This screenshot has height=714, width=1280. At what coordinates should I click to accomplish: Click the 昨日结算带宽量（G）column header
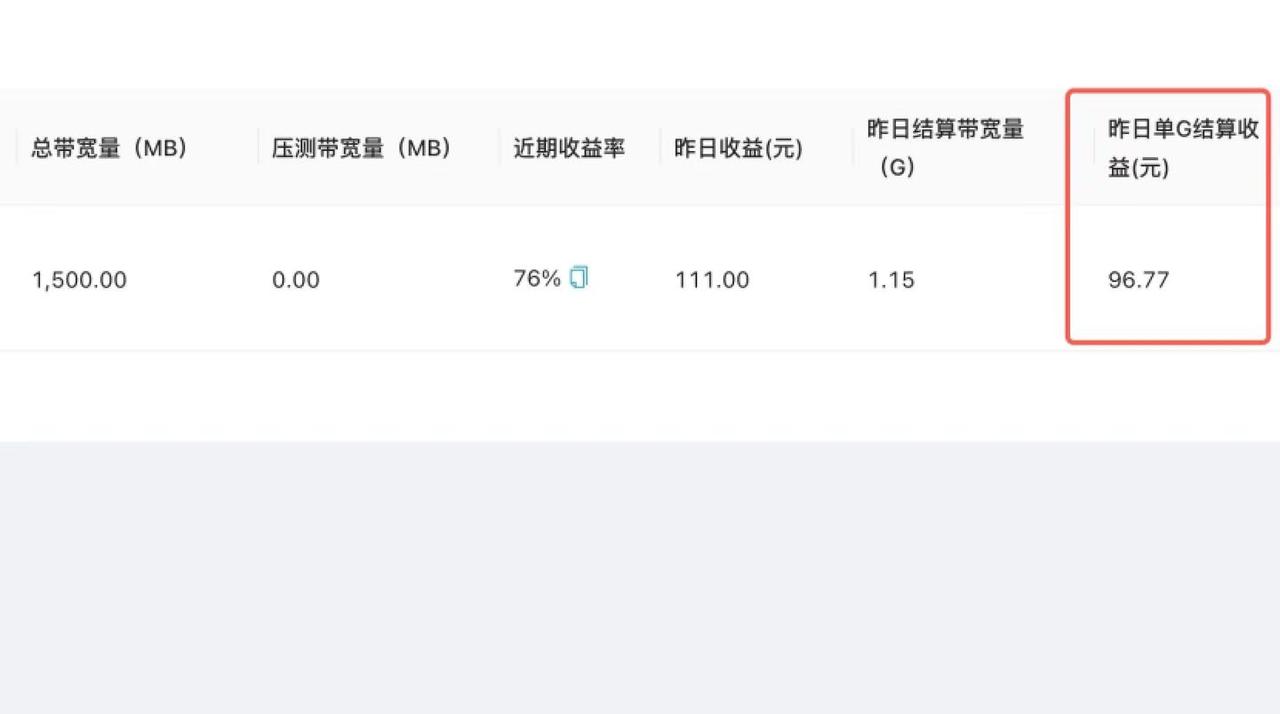point(946,148)
